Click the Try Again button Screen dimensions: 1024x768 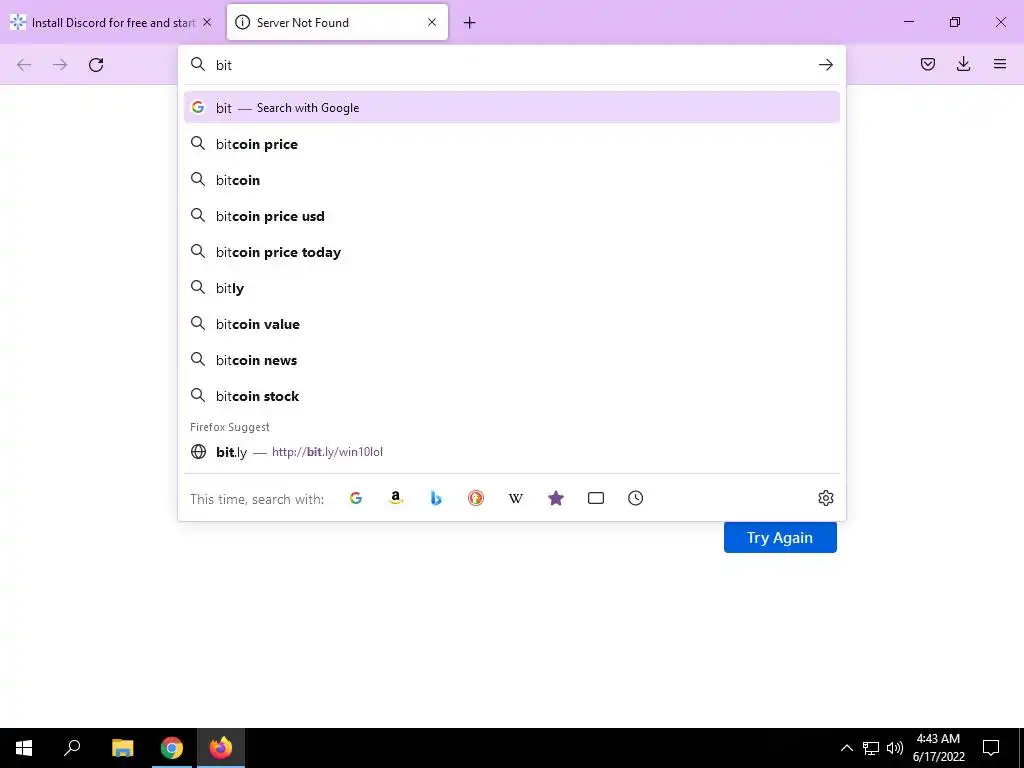point(780,537)
